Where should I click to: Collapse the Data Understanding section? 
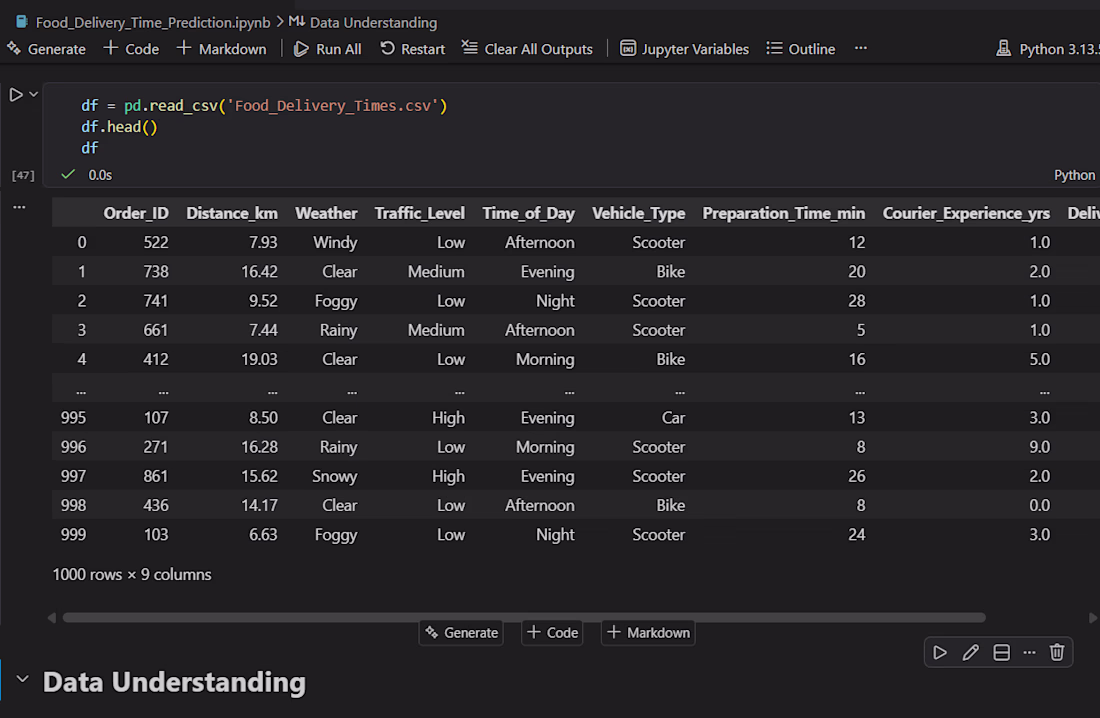coord(22,679)
